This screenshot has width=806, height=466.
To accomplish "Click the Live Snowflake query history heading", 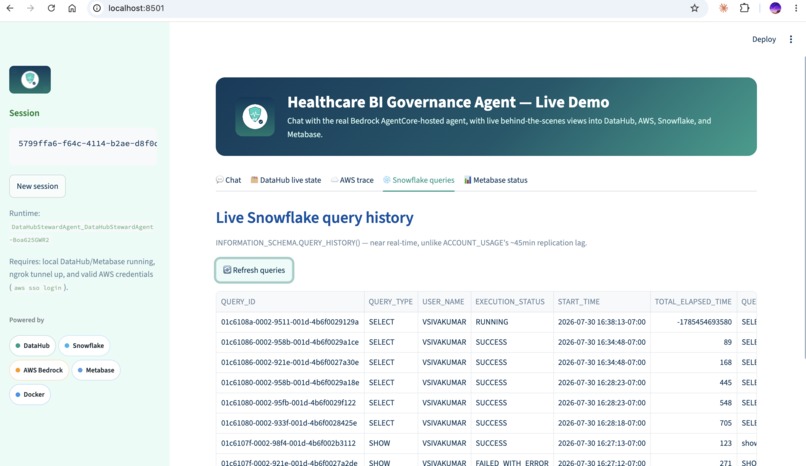I will pyautogui.click(x=315, y=218).
